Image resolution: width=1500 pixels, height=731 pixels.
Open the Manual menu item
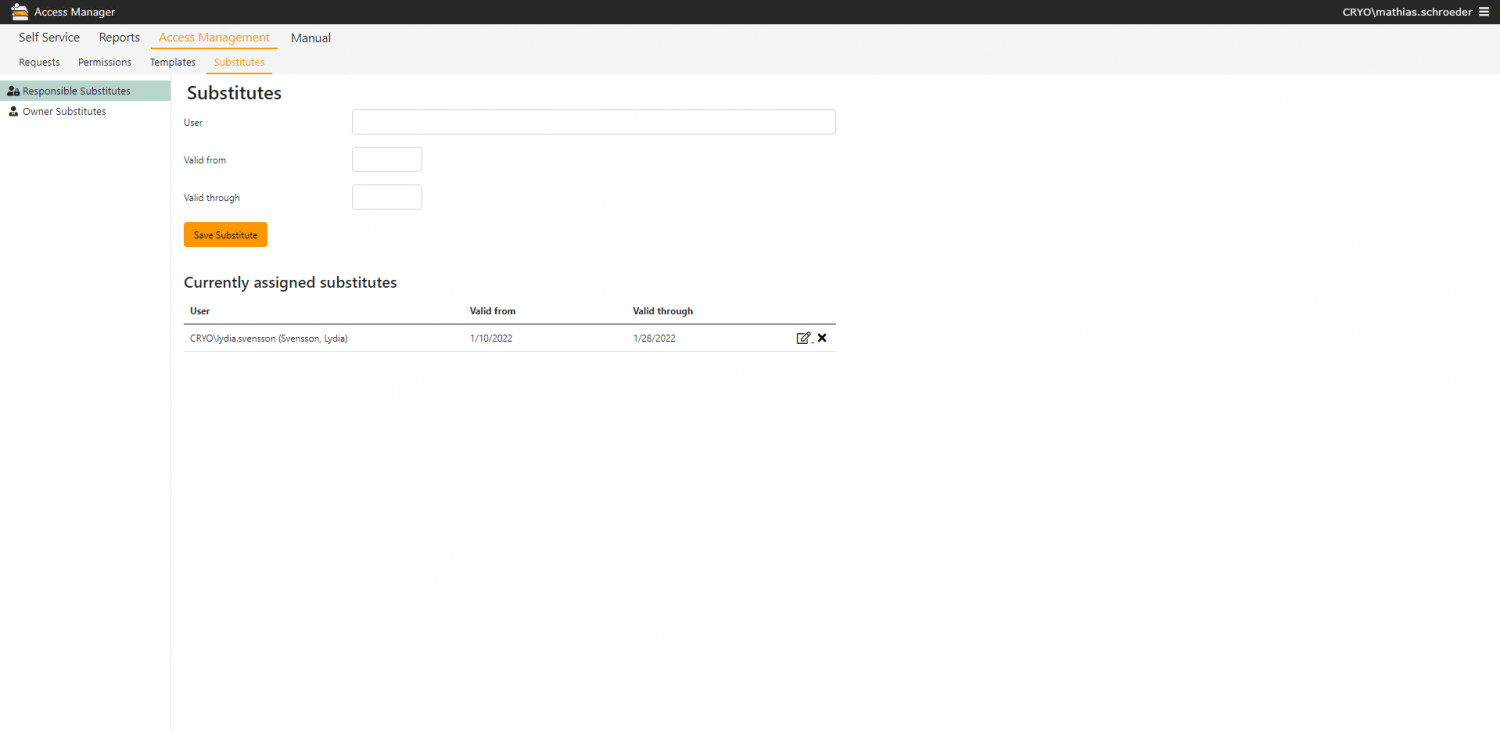click(x=311, y=38)
